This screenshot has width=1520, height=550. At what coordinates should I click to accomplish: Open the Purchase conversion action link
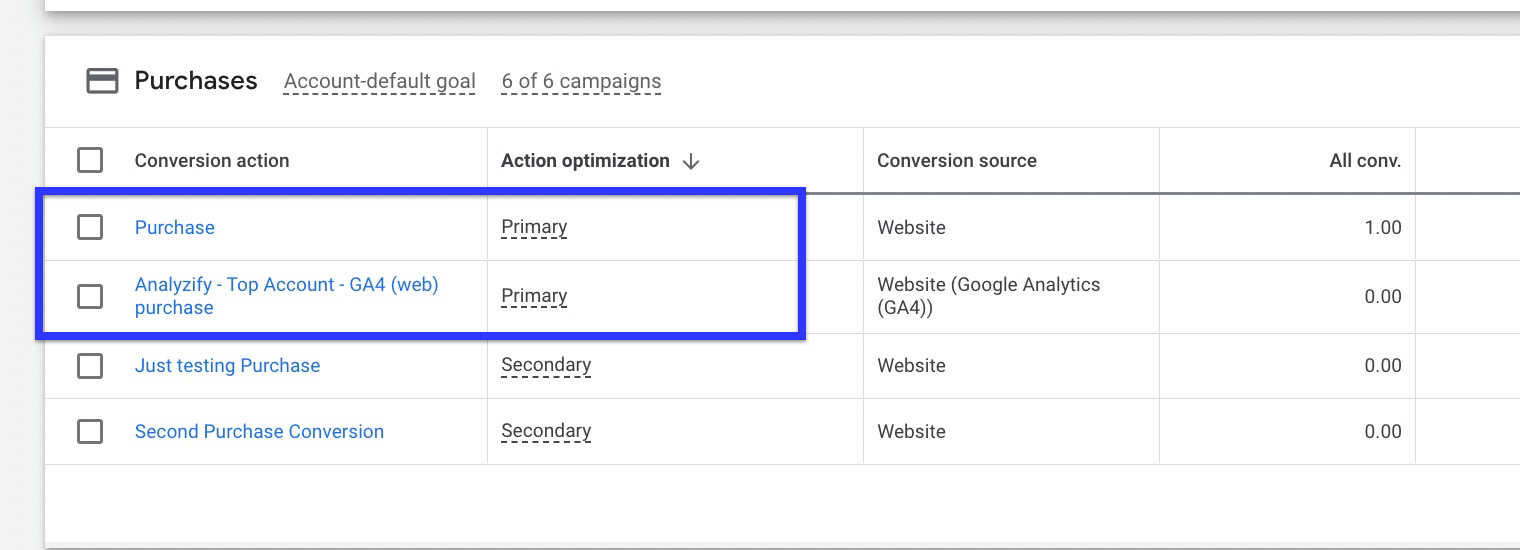click(x=175, y=227)
